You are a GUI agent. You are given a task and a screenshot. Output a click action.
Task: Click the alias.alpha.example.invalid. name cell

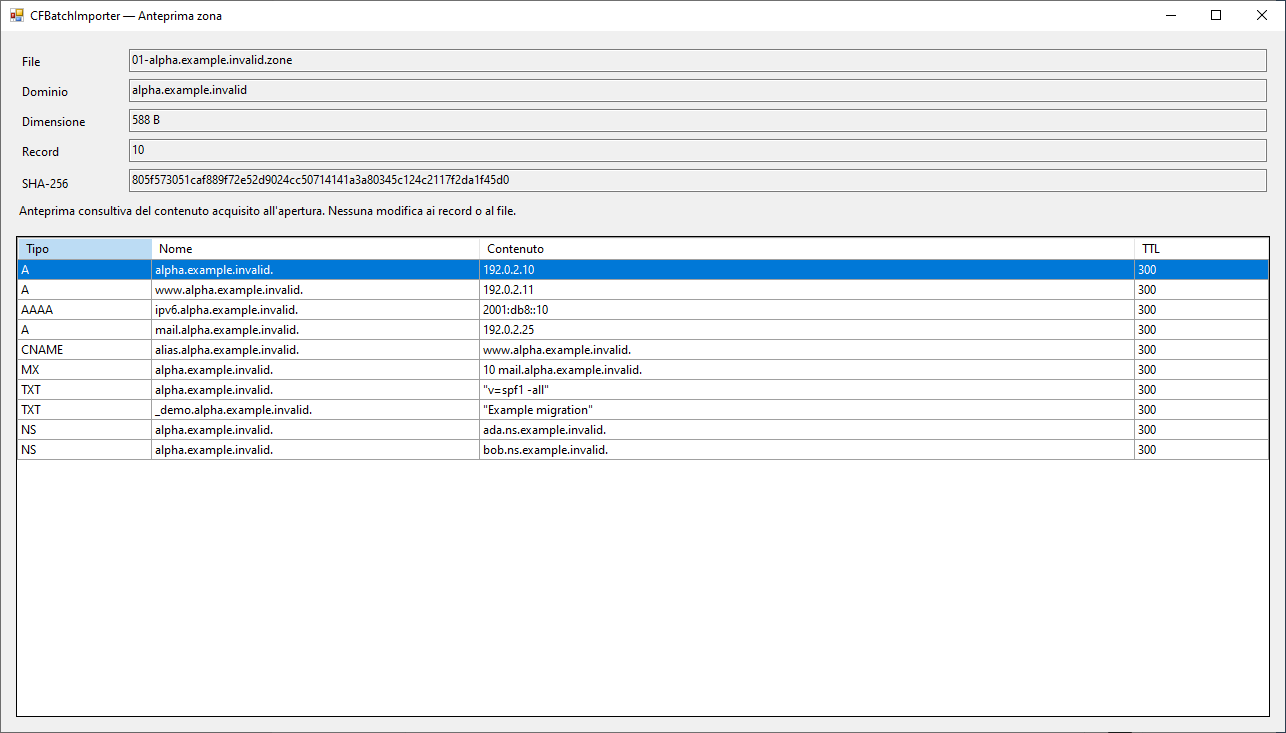pos(316,350)
